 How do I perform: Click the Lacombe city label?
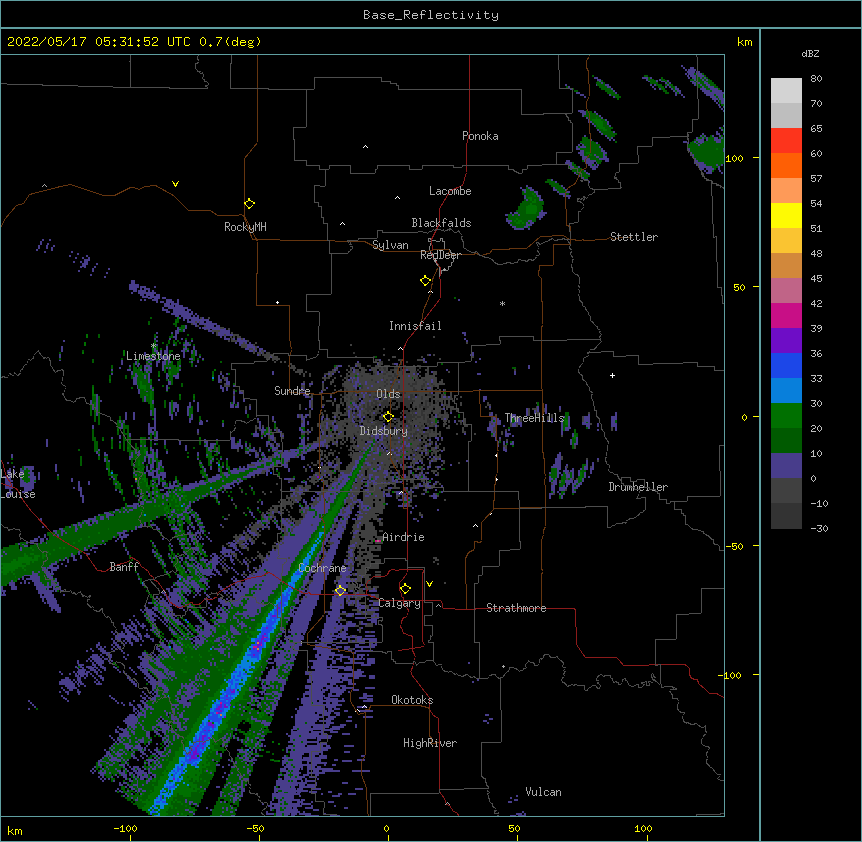(x=450, y=191)
